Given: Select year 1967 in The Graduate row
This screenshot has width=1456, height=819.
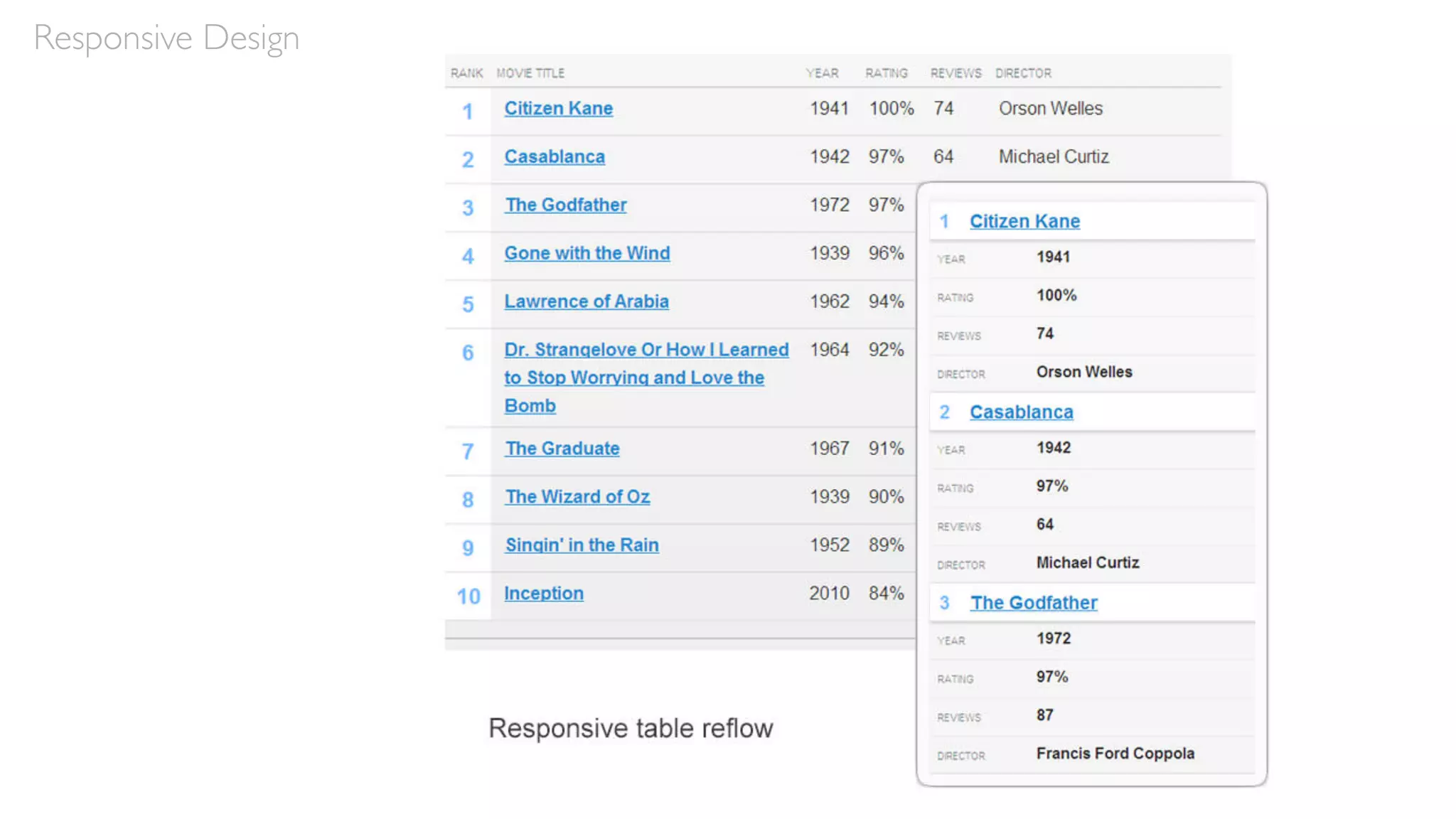Looking at the screenshot, I should point(829,449).
